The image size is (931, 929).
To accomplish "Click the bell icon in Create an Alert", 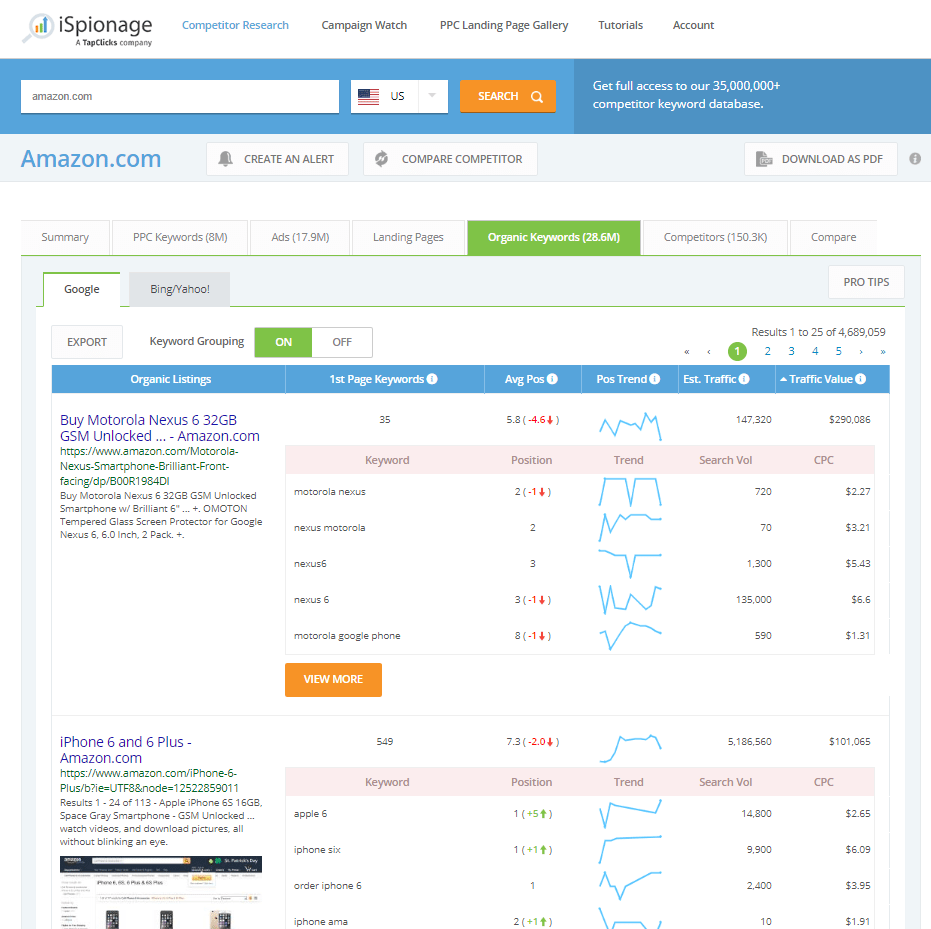I will (x=225, y=158).
